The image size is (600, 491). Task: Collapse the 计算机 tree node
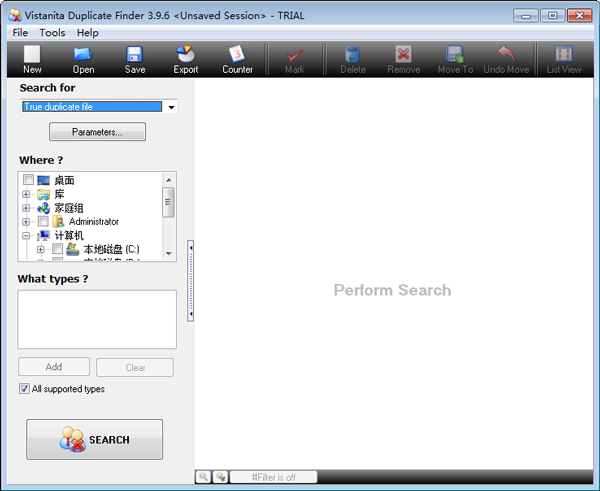coord(26,235)
